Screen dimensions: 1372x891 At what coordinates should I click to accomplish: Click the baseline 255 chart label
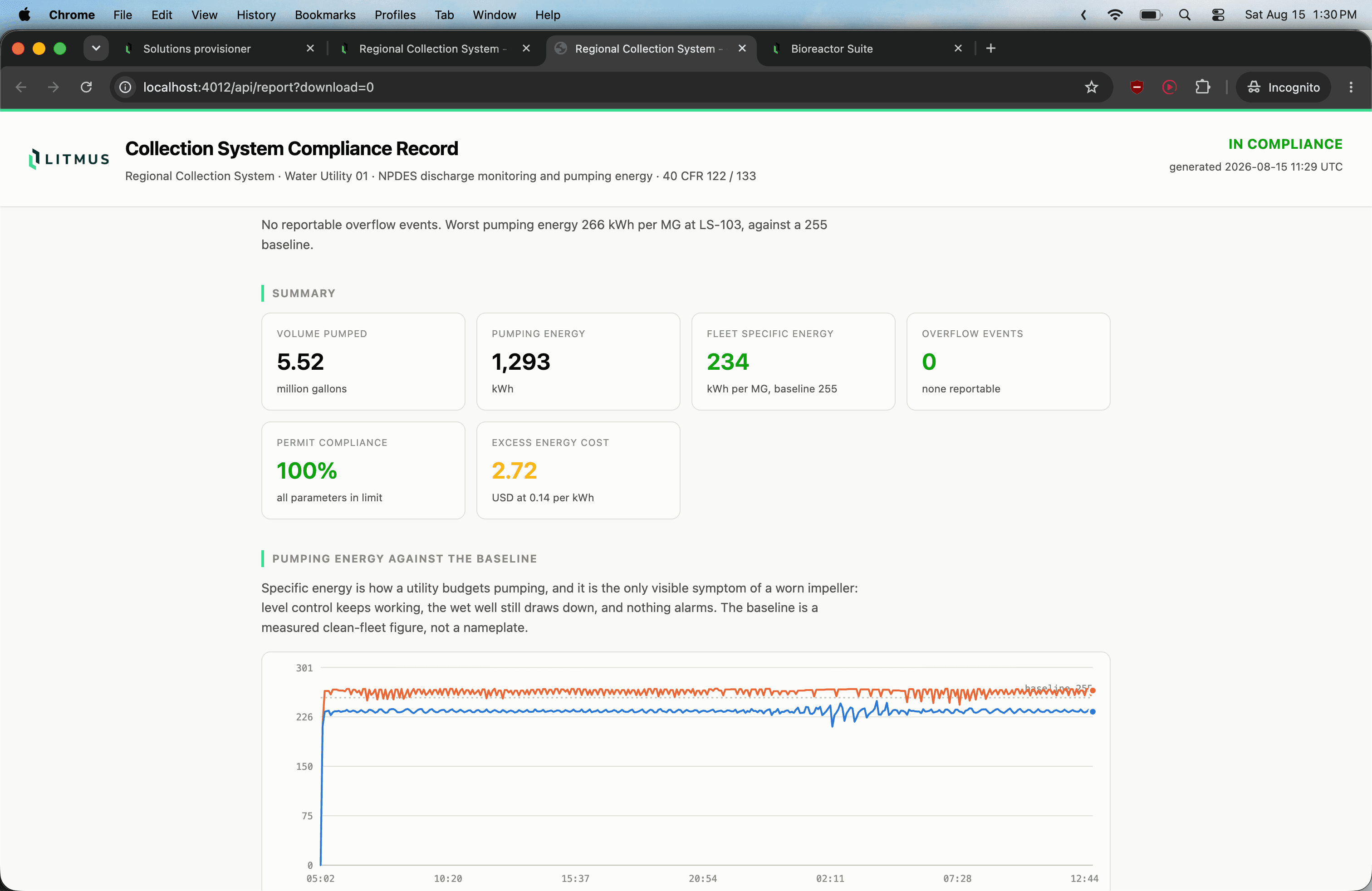pos(1058,688)
